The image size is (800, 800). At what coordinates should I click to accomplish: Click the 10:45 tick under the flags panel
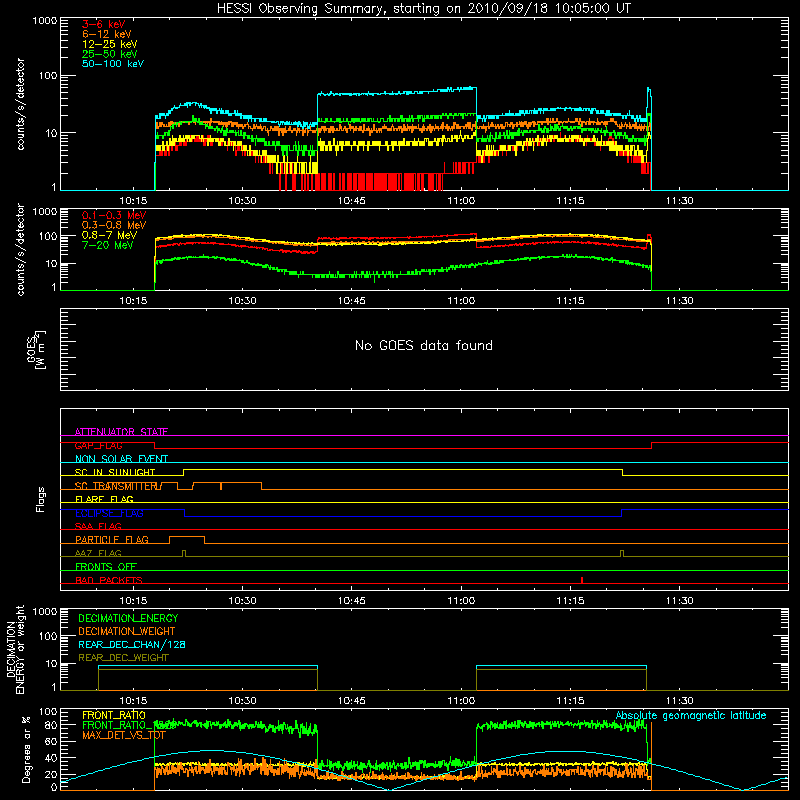pyautogui.click(x=352, y=601)
